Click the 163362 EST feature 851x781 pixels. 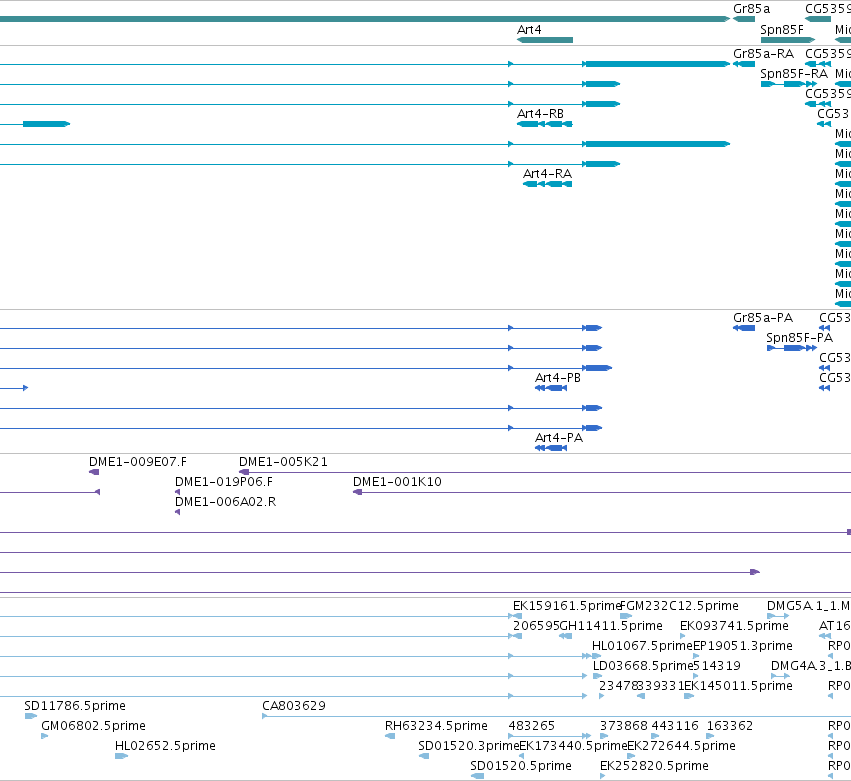tap(710, 736)
